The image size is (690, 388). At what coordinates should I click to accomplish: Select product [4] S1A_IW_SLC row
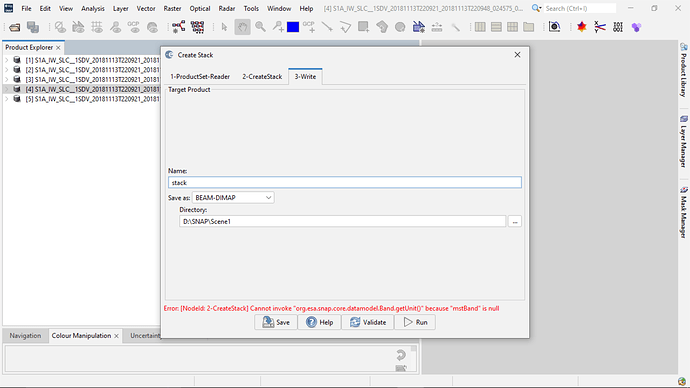click(81, 89)
